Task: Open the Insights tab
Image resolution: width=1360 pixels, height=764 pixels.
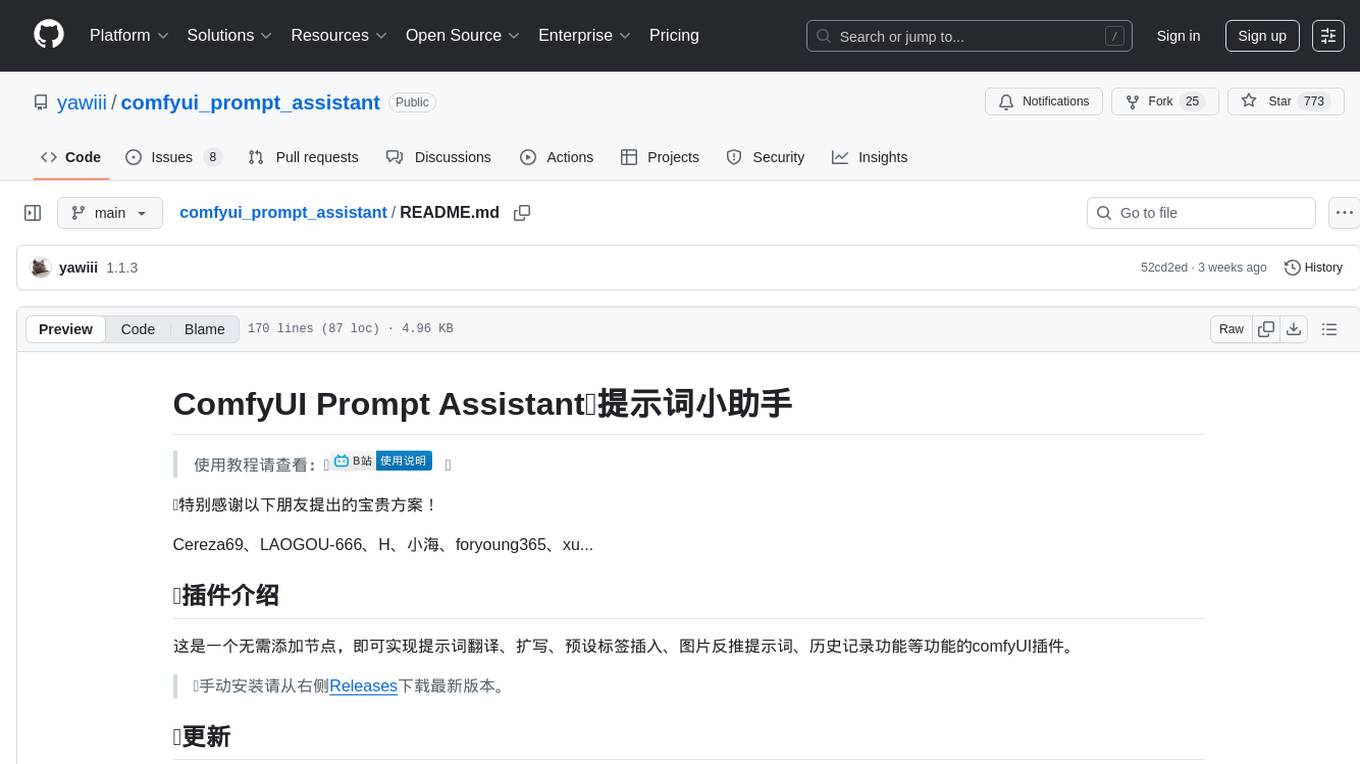Action: (870, 157)
